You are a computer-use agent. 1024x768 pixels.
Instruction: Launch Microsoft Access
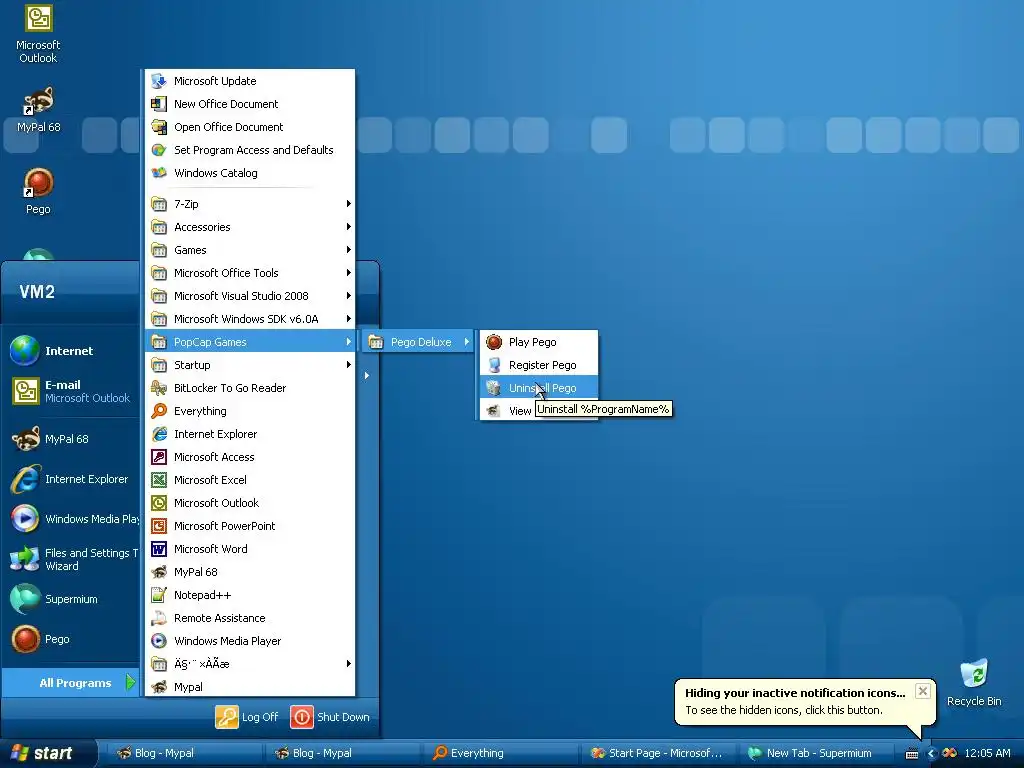250,456
